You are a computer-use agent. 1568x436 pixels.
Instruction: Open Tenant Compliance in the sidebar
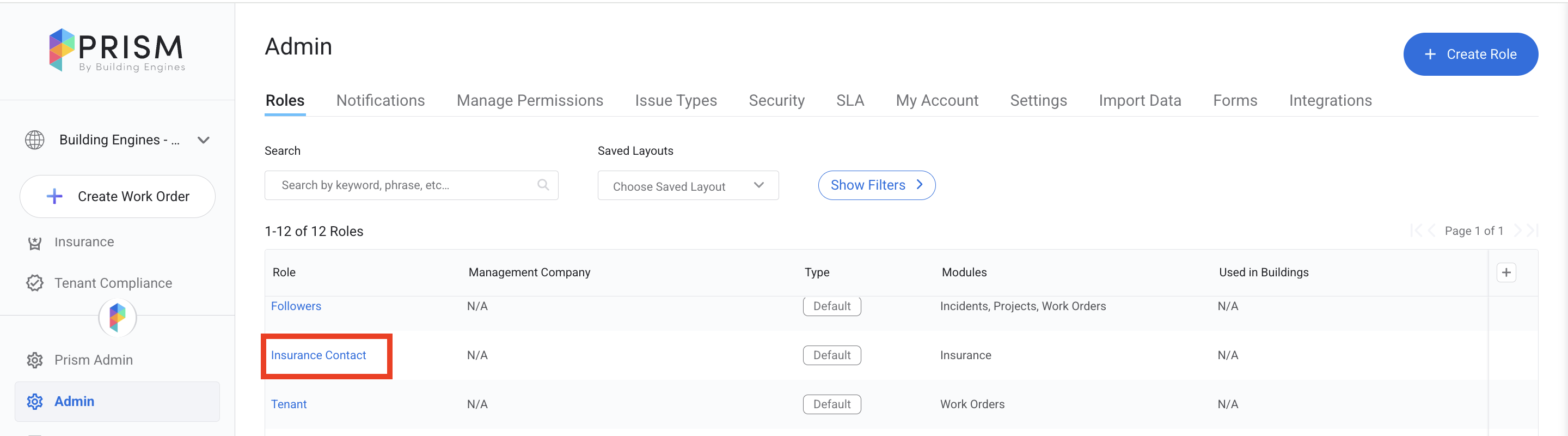[x=113, y=283]
